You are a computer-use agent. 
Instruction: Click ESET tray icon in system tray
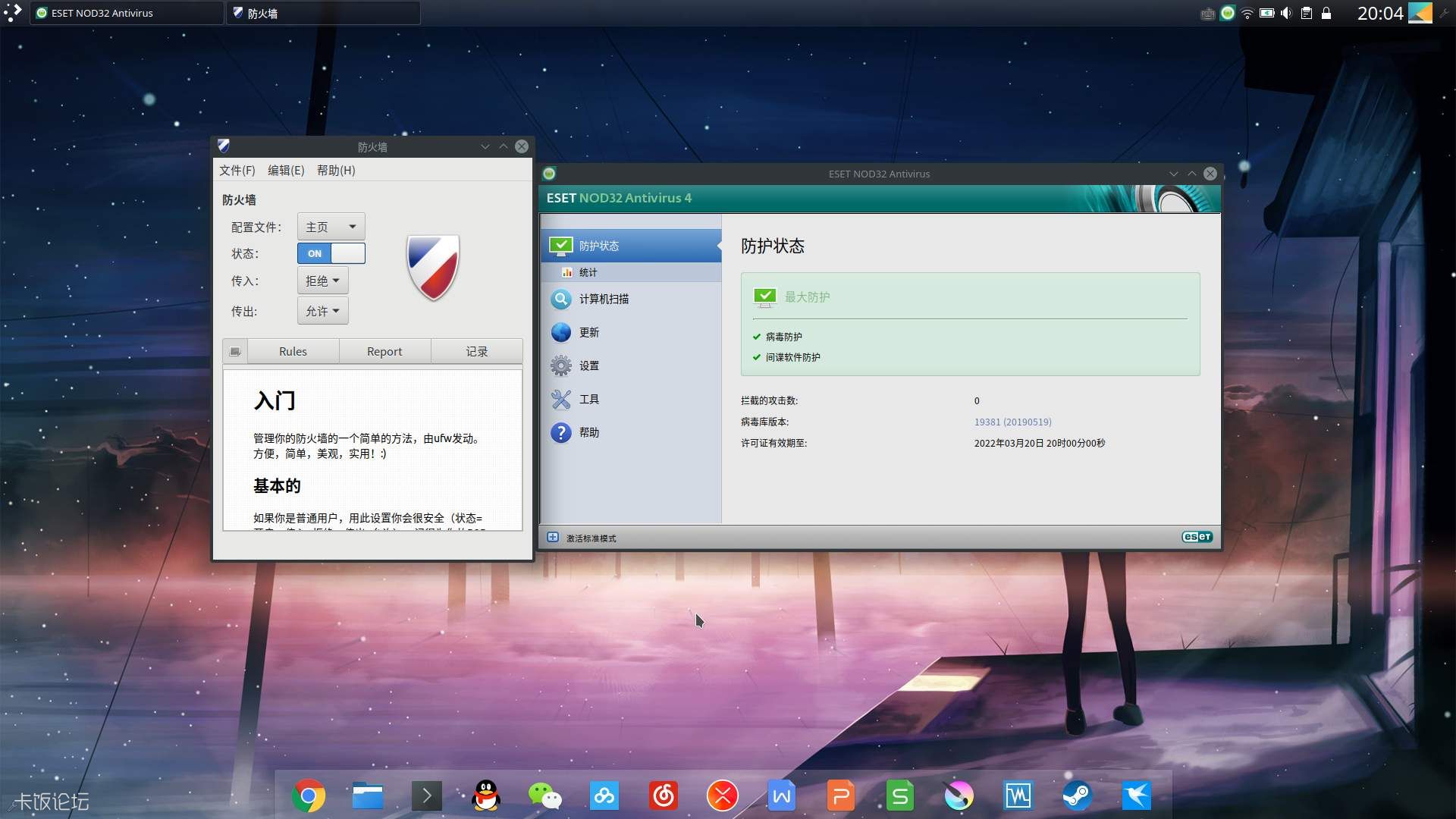click(x=1227, y=13)
